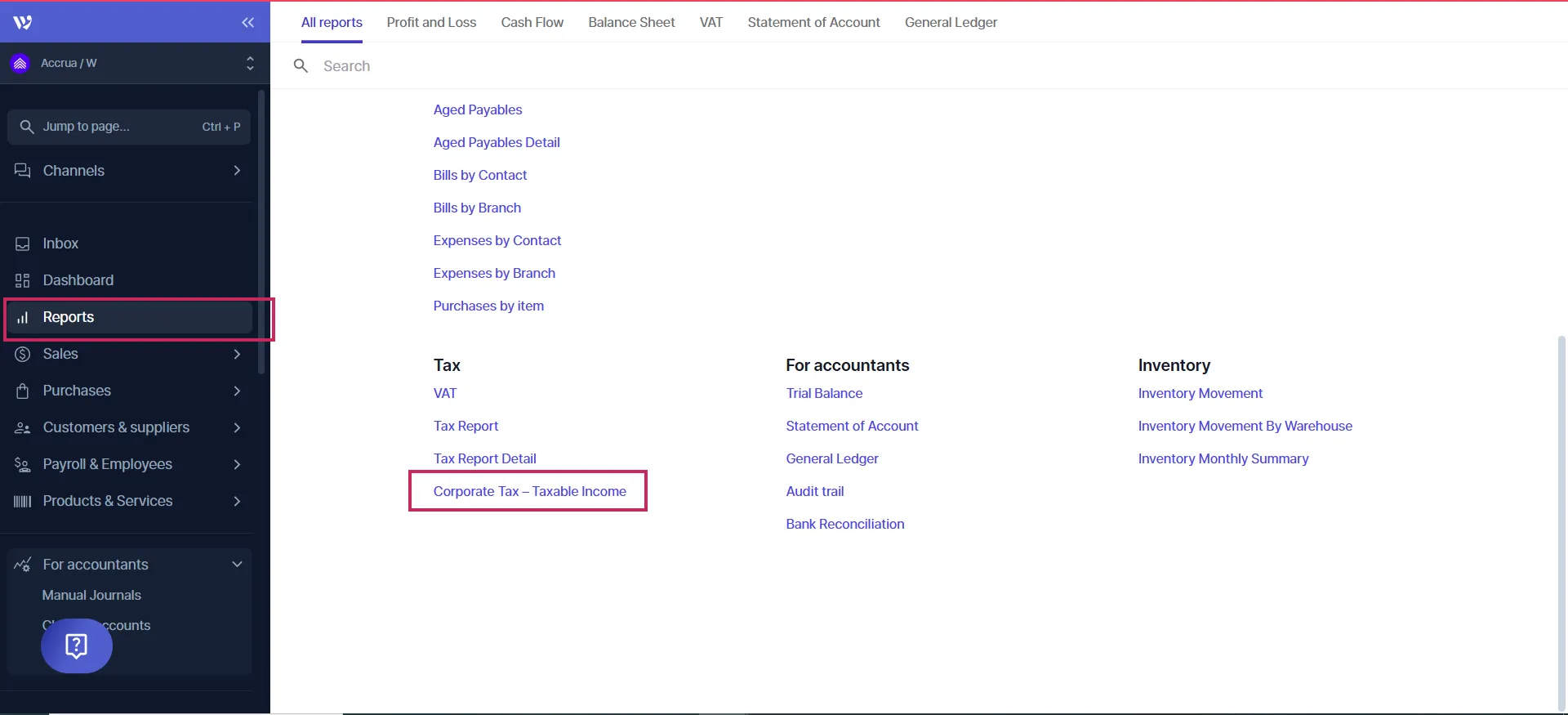Click the magnifier icon beside Search

pyautogui.click(x=301, y=66)
